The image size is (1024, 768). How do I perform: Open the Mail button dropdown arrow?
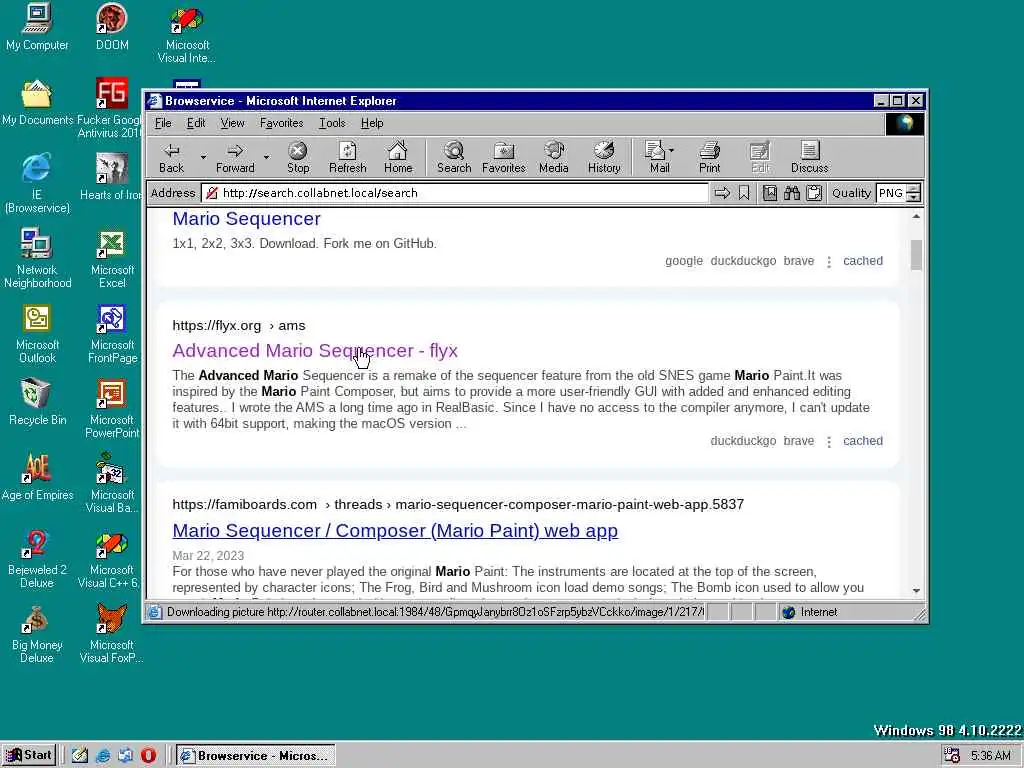click(x=671, y=150)
